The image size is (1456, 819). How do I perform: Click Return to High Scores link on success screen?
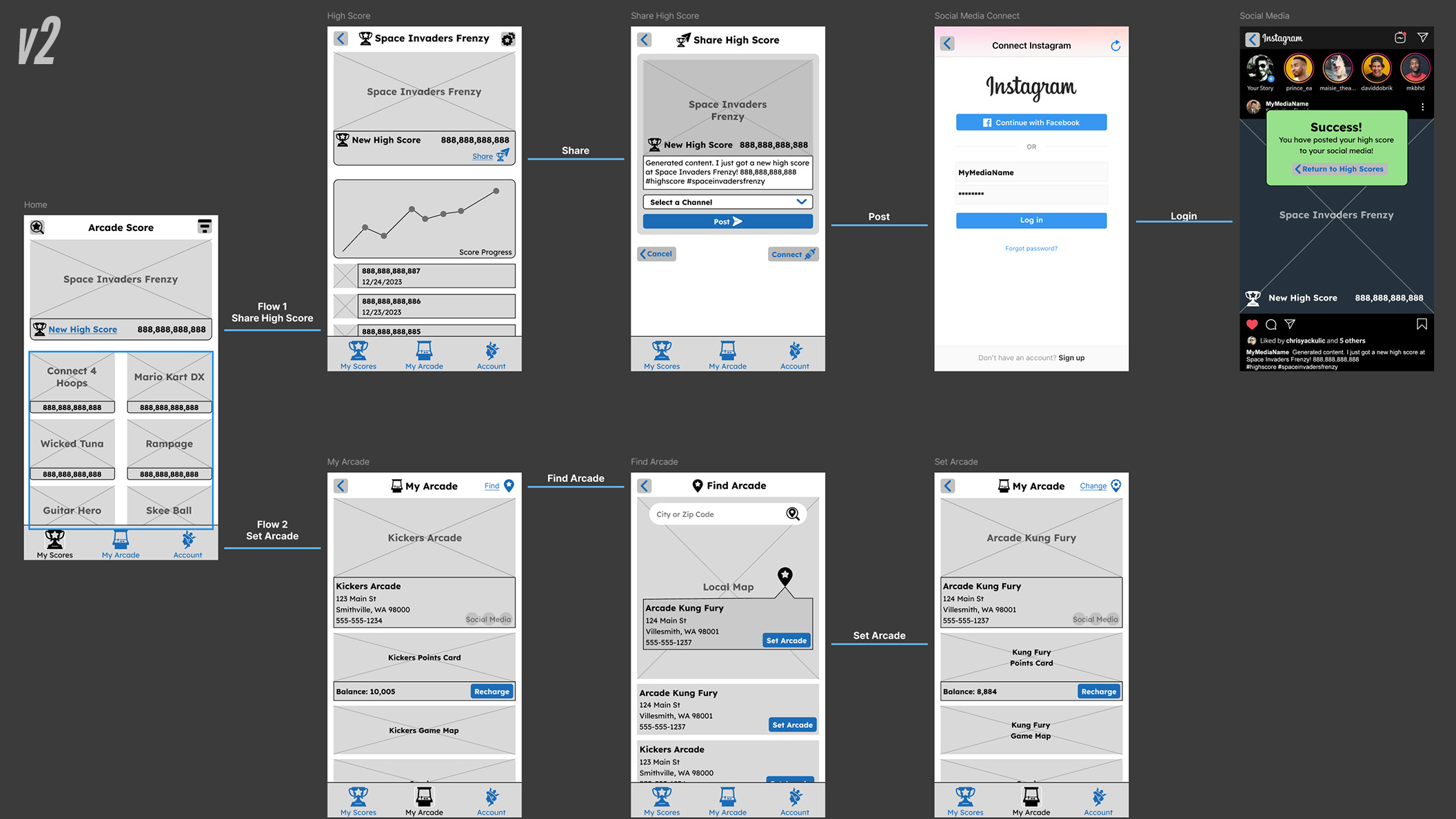pos(1338,168)
